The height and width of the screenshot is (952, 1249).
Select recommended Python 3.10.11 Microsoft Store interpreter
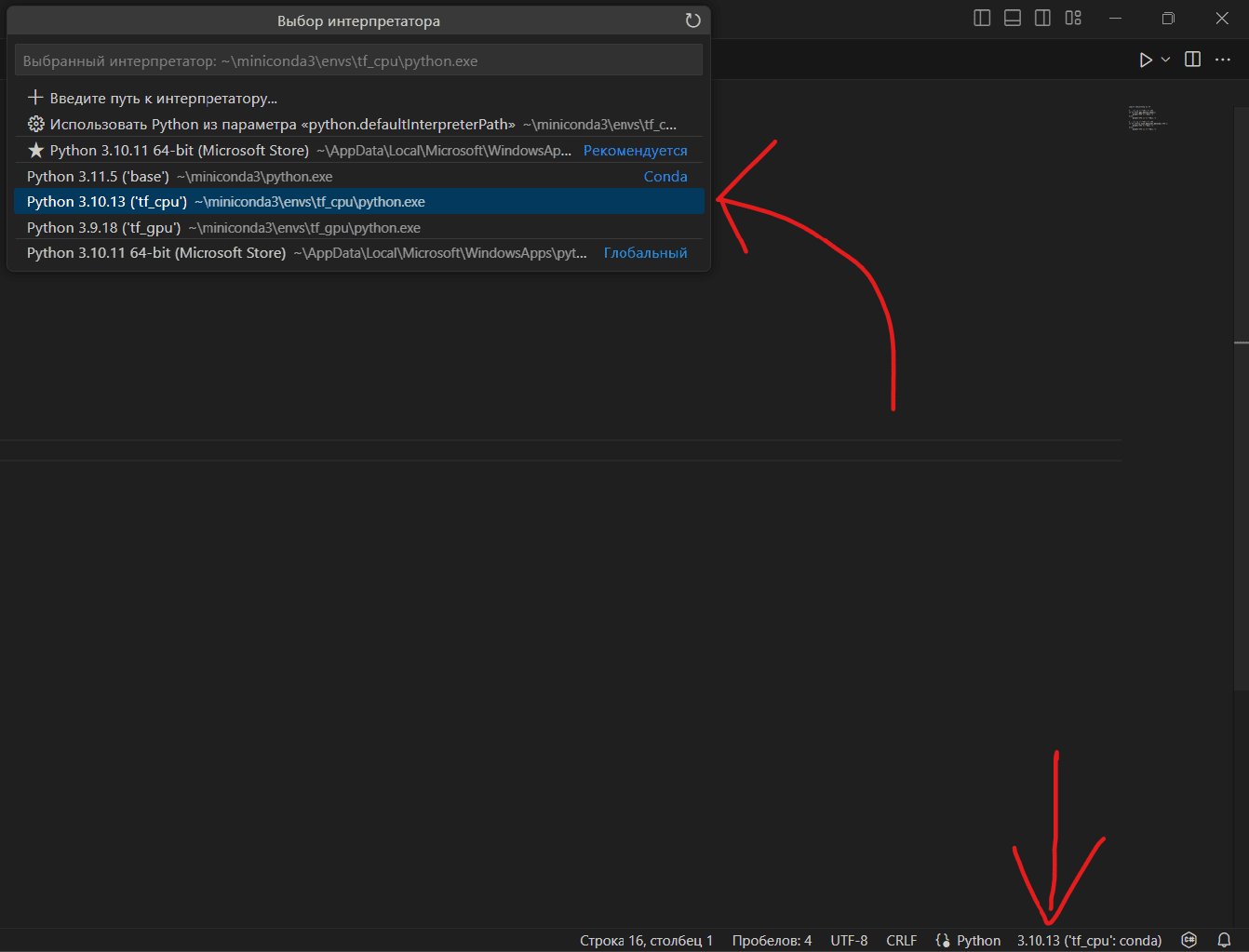[358, 150]
